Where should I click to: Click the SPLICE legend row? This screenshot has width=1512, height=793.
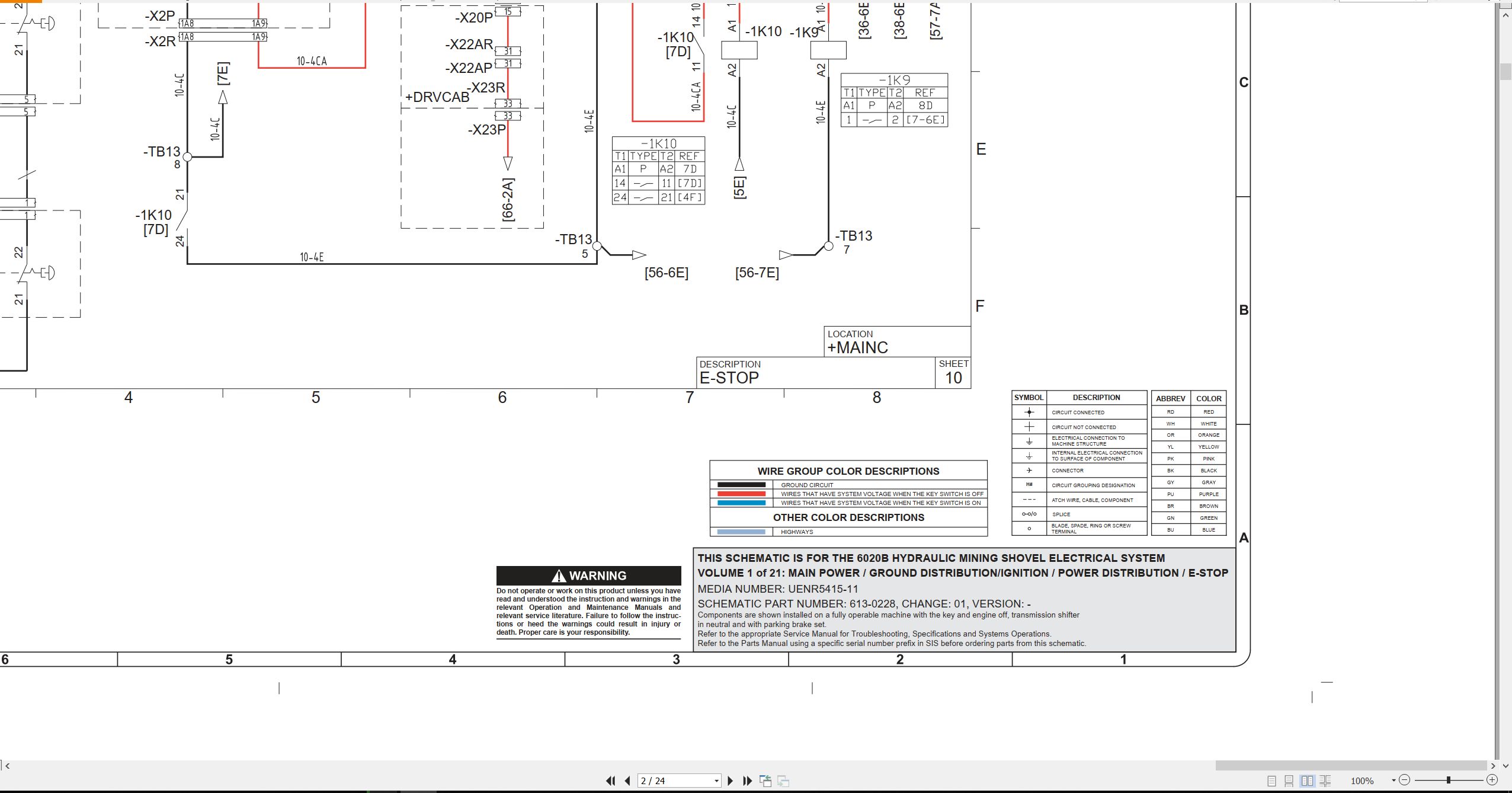[1079, 514]
